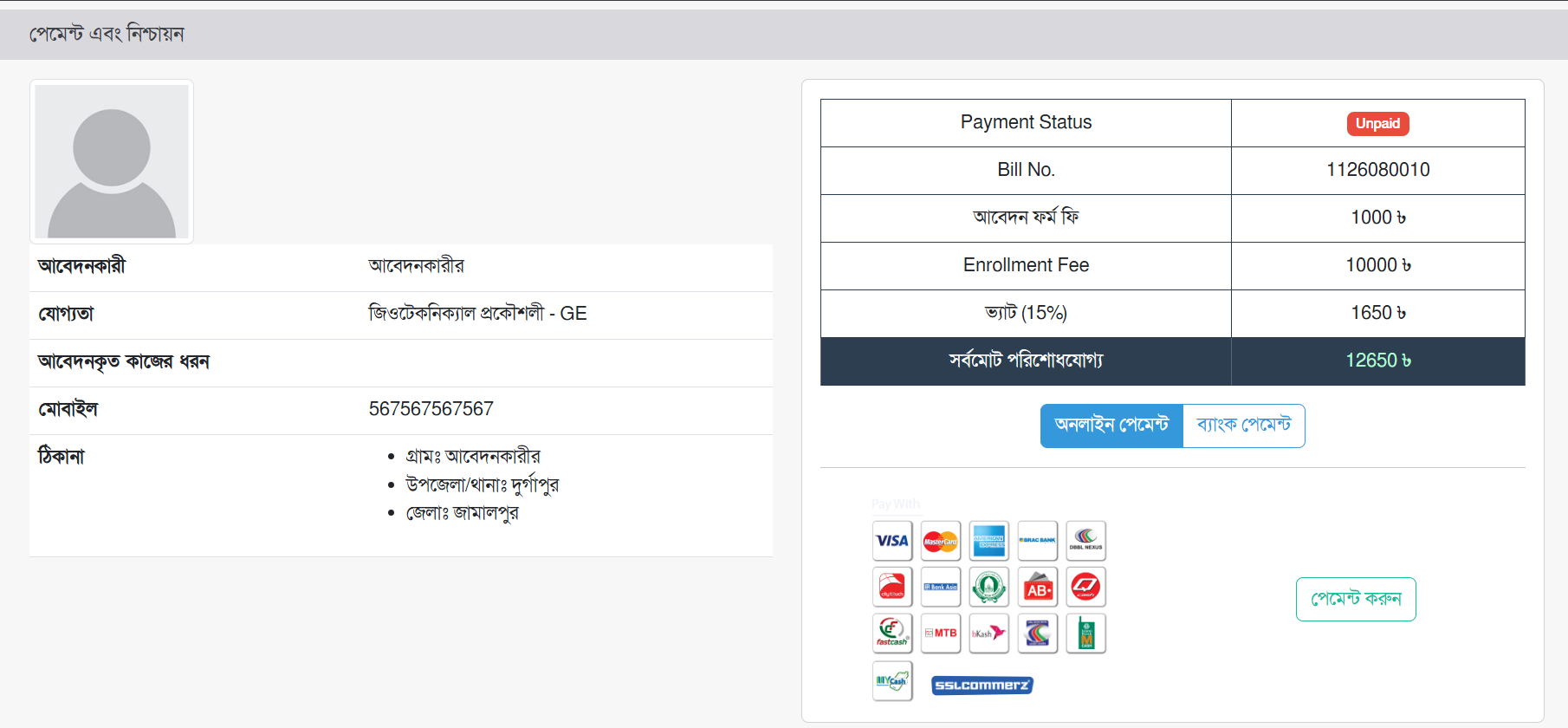Choose the DBBL Nexus payment icon
Image resolution: width=1568 pixels, height=728 pixels.
pos(1086,541)
